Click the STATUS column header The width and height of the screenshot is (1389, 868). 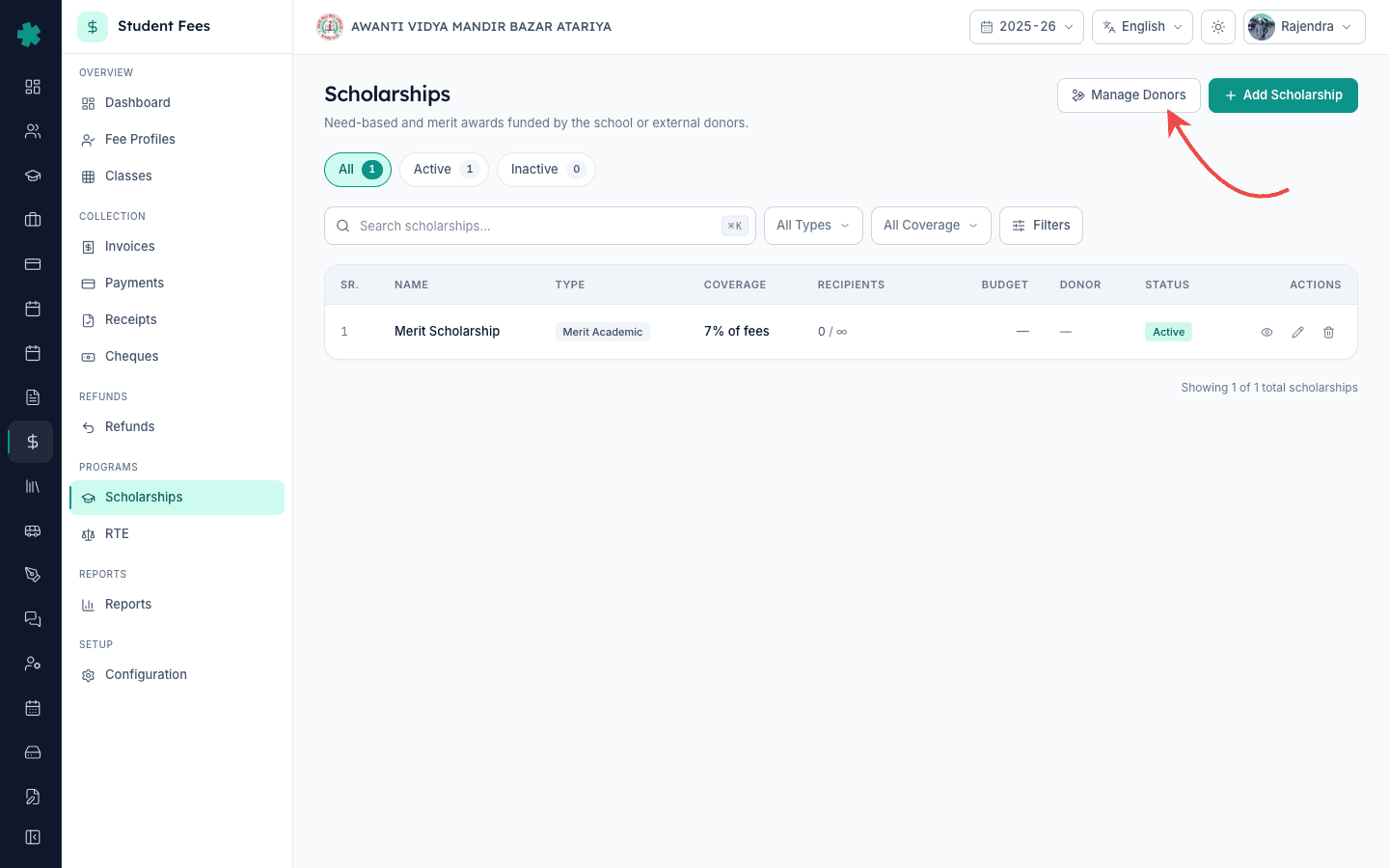(1167, 285)
